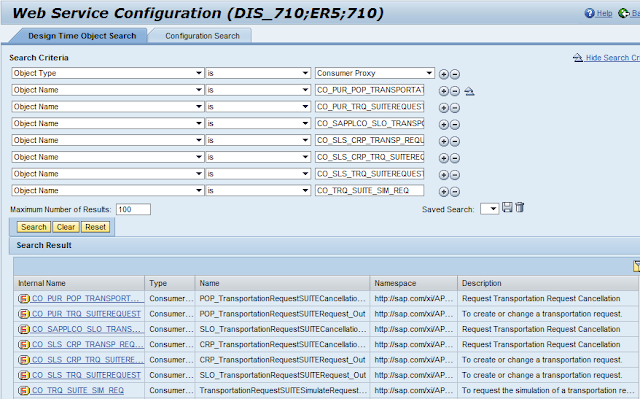The width and height of the screenshot is (640, 399).
Task: Select TransportationRequestSUITESimulateRequest name cell
Action: [282, 390]
